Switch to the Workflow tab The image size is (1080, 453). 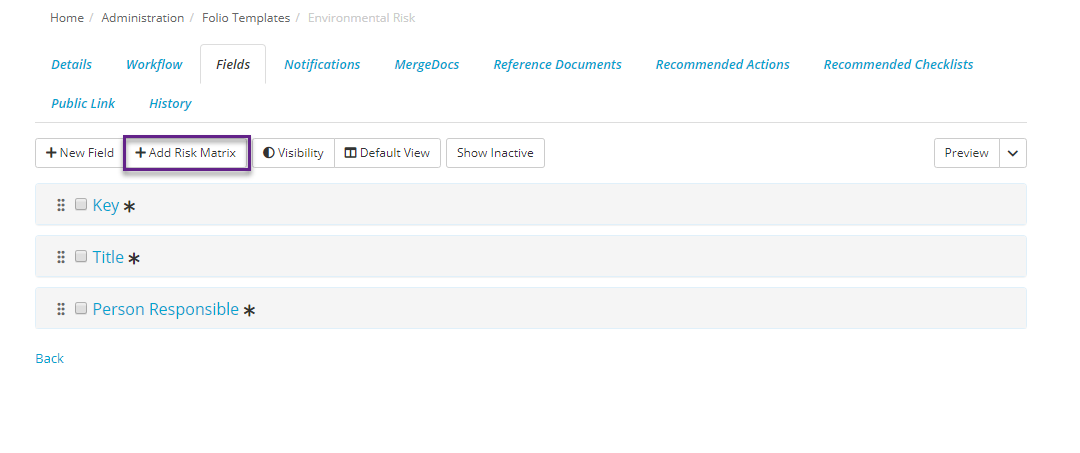click(154, 64)
